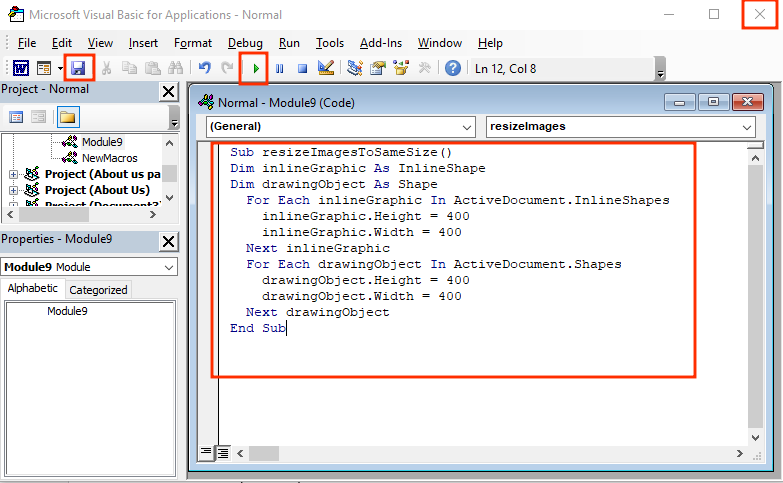Switch to Full Module View button
This screenshot has width=783, height=483.
click(x=223, y=453)
